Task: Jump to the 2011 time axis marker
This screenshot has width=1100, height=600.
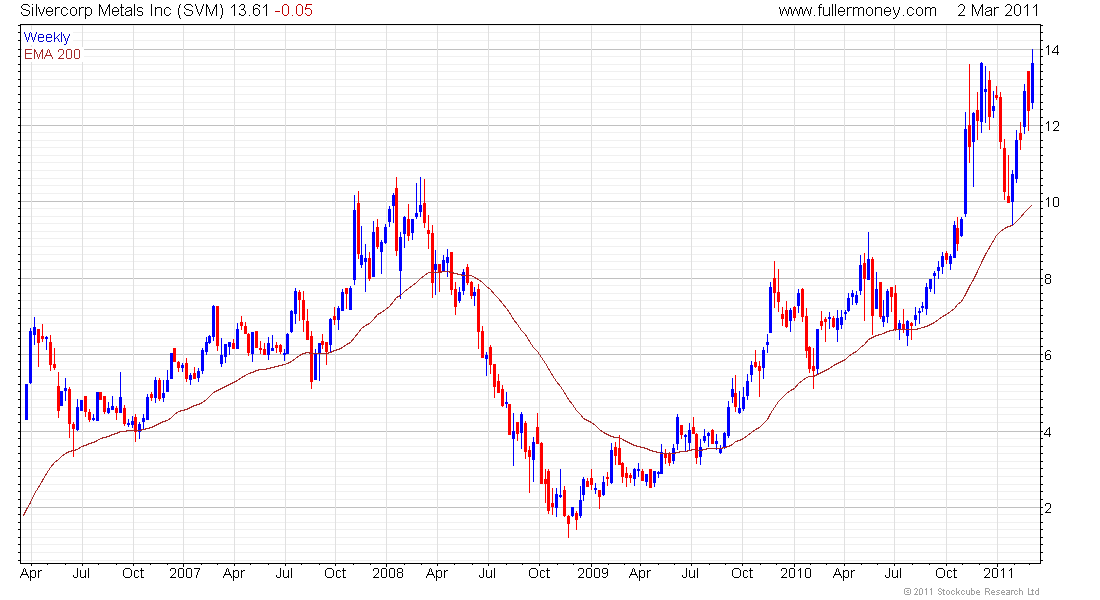Action: (x=998, y=573)
